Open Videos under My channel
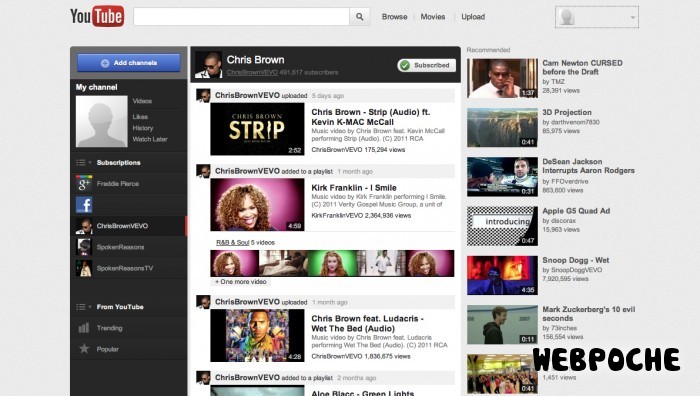This screenshot has height=396, width=700. 142,101
